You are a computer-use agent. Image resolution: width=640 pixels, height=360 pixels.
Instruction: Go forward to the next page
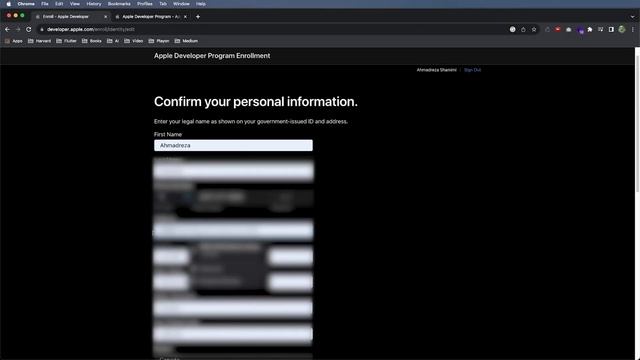click(x=18, y=29)
